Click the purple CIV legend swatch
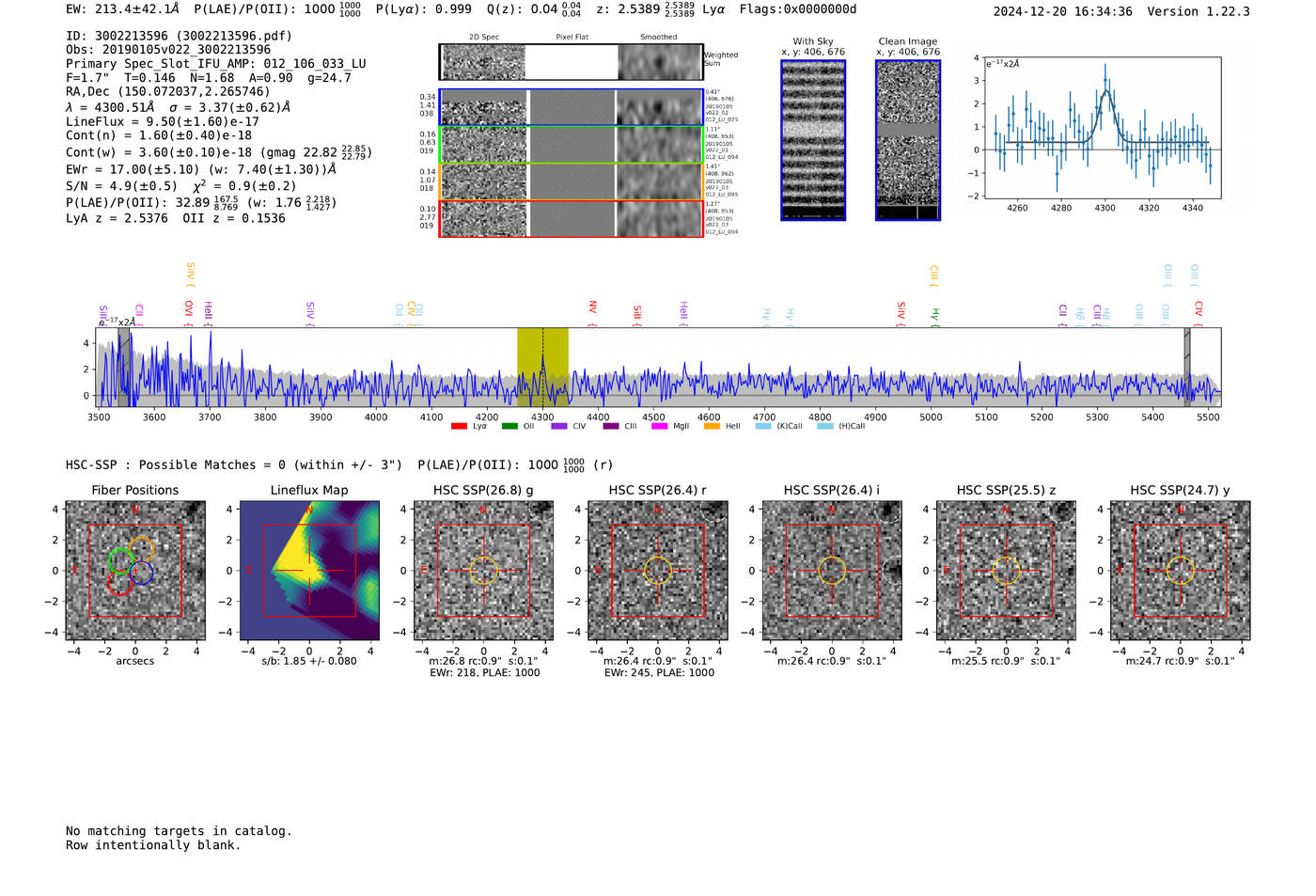1316x896 pixels. click(559, 426)
